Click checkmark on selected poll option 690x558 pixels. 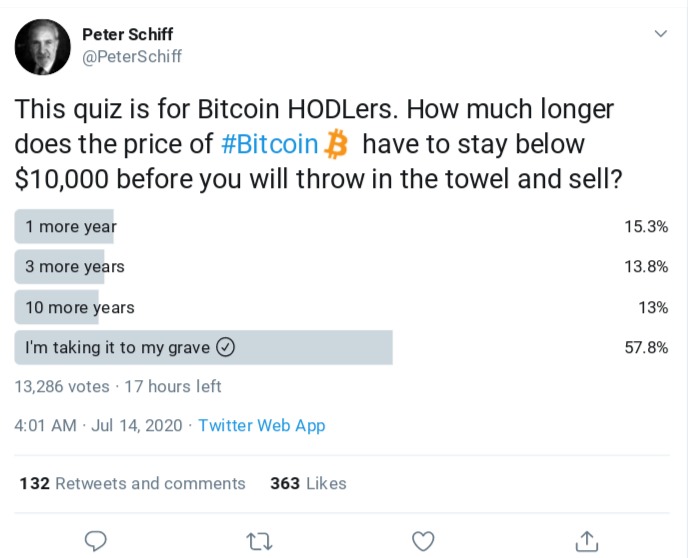tap(226, 348)
